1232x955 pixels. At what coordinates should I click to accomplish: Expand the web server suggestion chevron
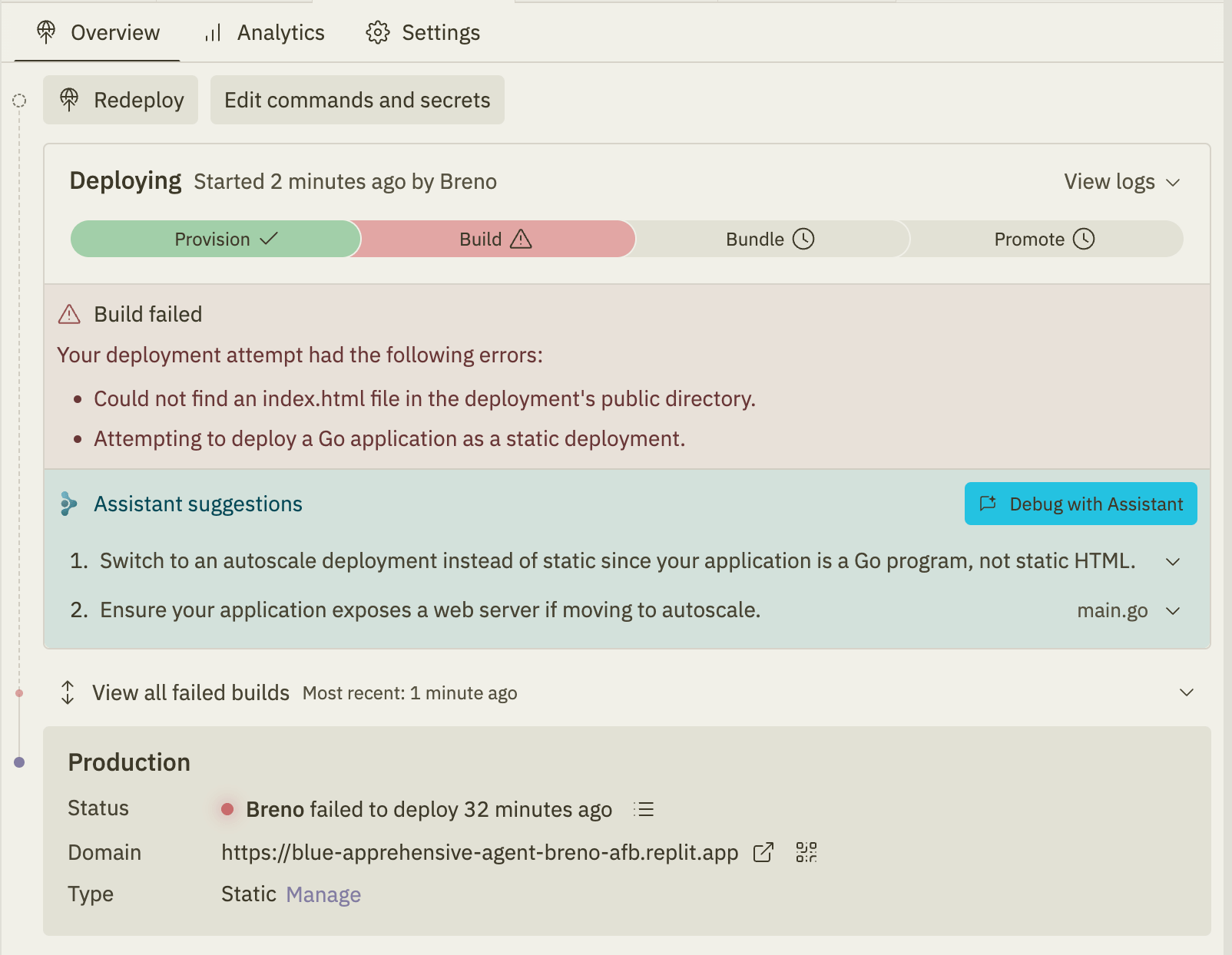(1173, 611)
